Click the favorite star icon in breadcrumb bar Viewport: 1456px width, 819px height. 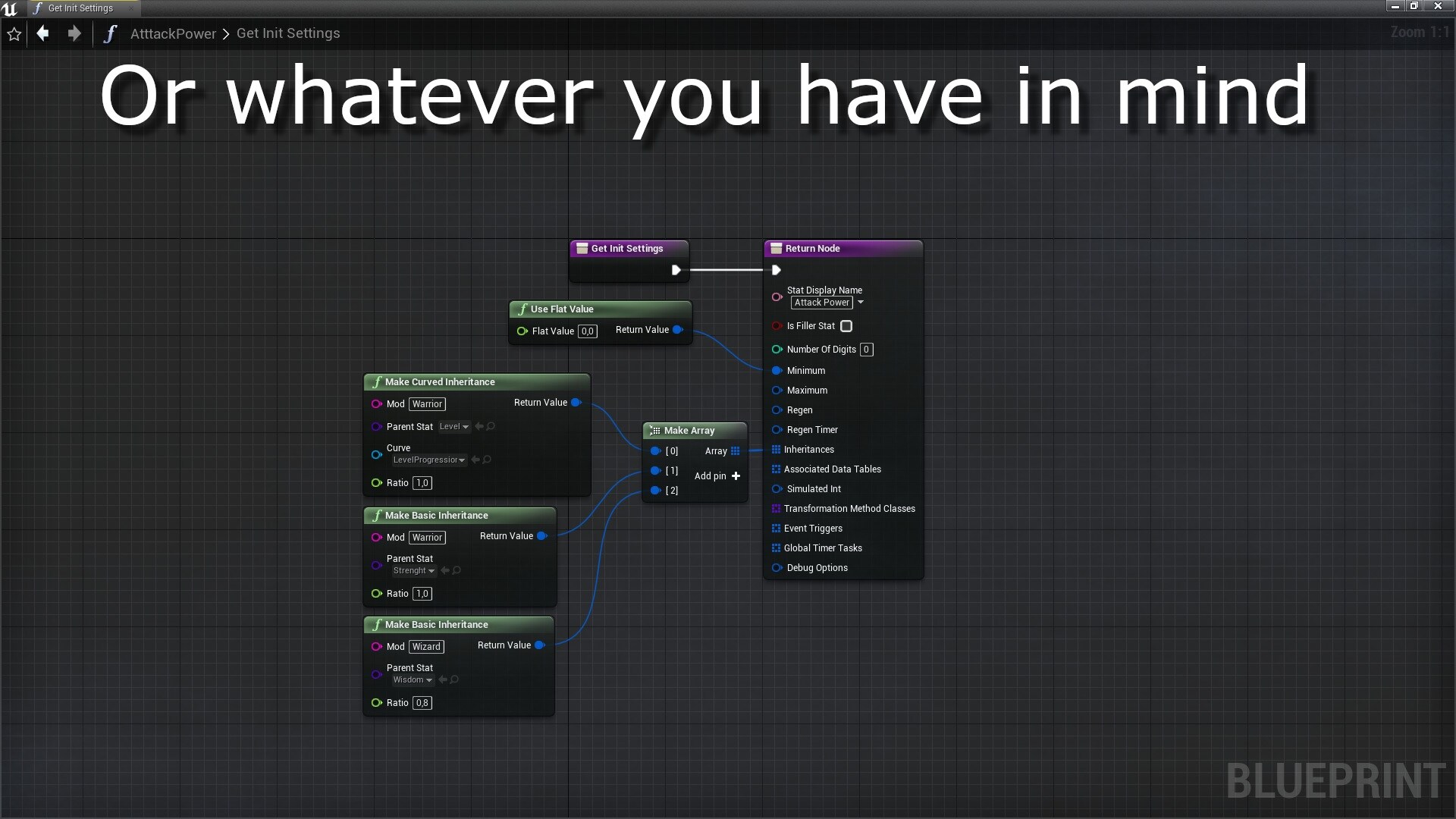click(x=14, y=34)
